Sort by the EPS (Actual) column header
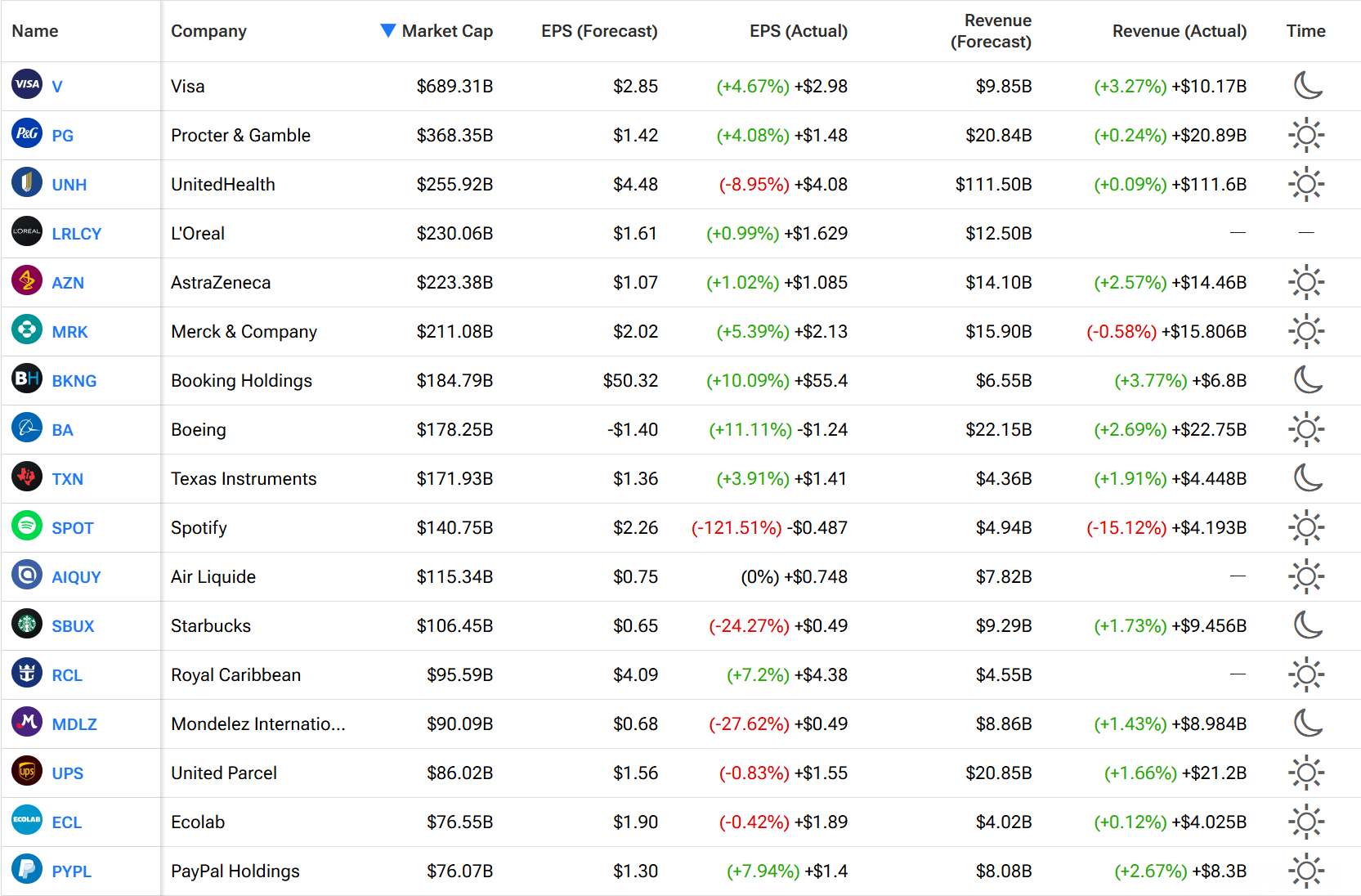 coord(799,31)
